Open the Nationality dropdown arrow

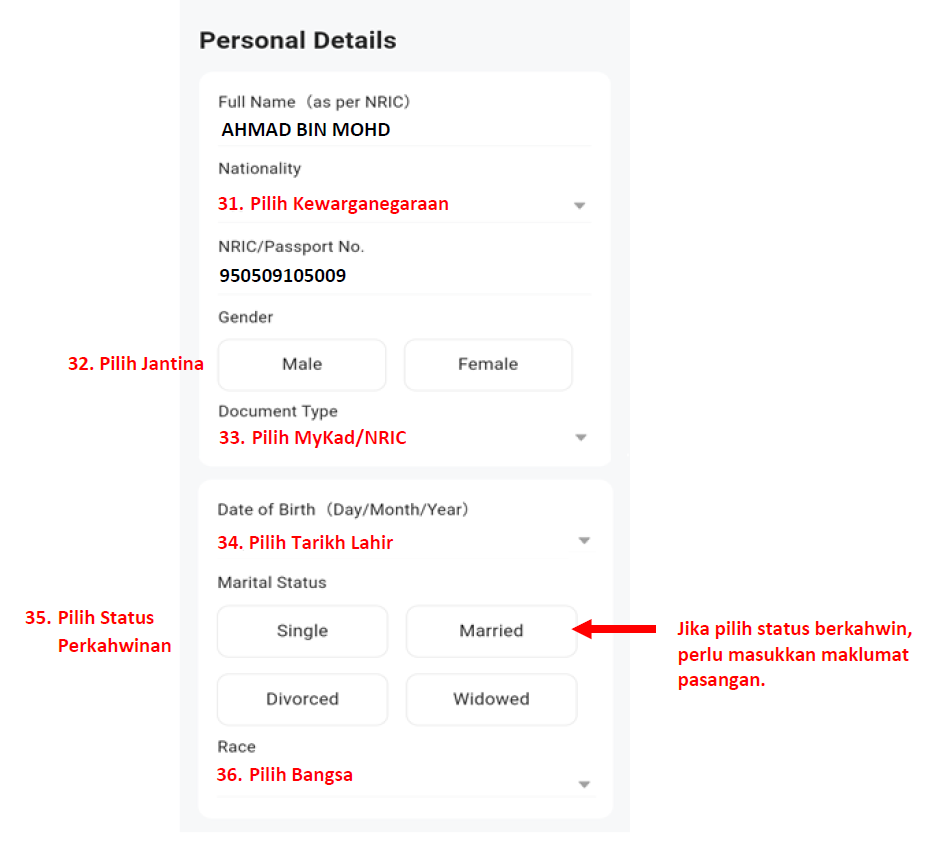(x=579, y=205)
